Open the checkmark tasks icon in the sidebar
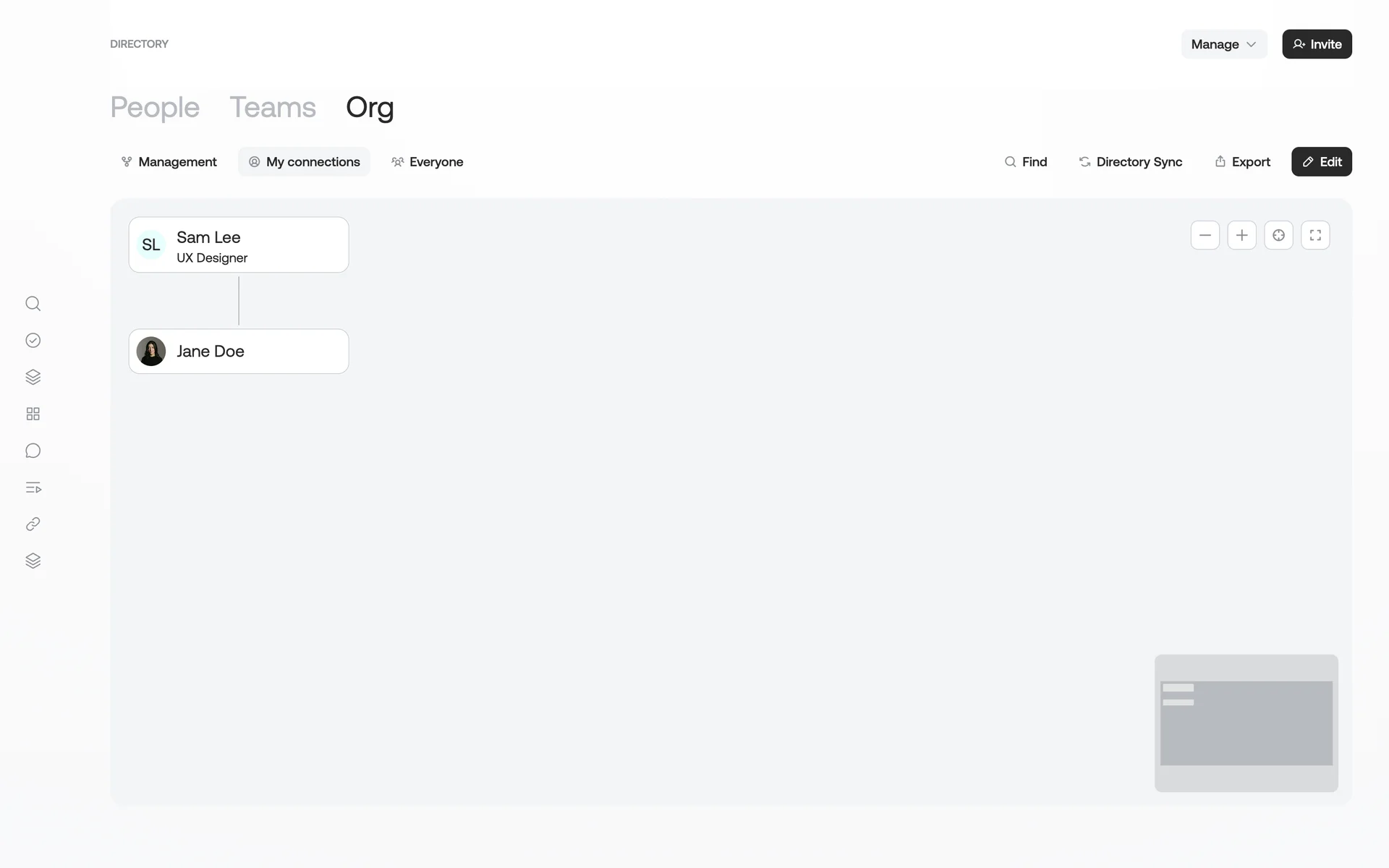Image resolution: width=1389 pixels, height=868 pixels. click(x=33, y=341)
